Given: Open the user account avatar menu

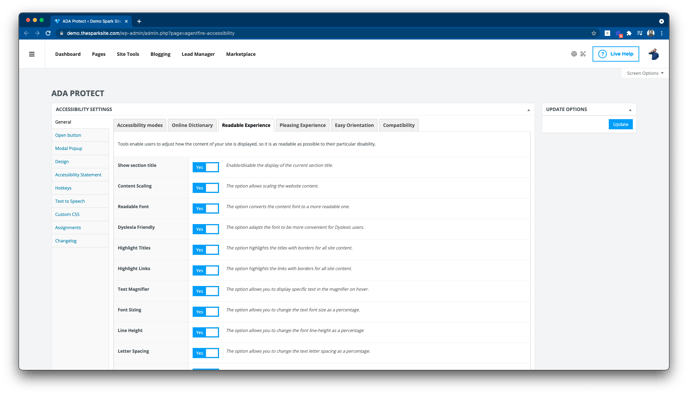Looking at the screenshot, I should (654, 54).
